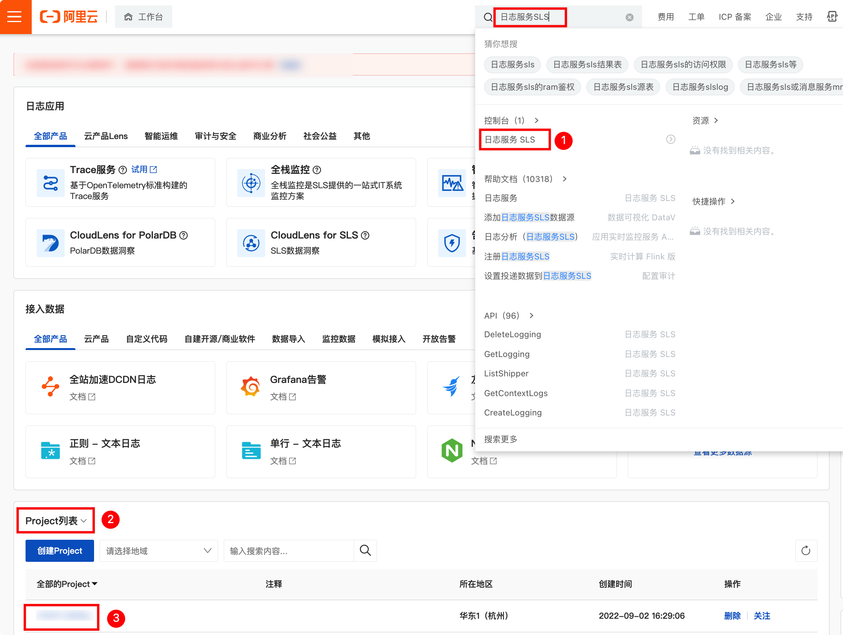Viewport: 843px width, 635px height.
Task: Click the 注册日志服务SLS help document
Action: point(517,256)
